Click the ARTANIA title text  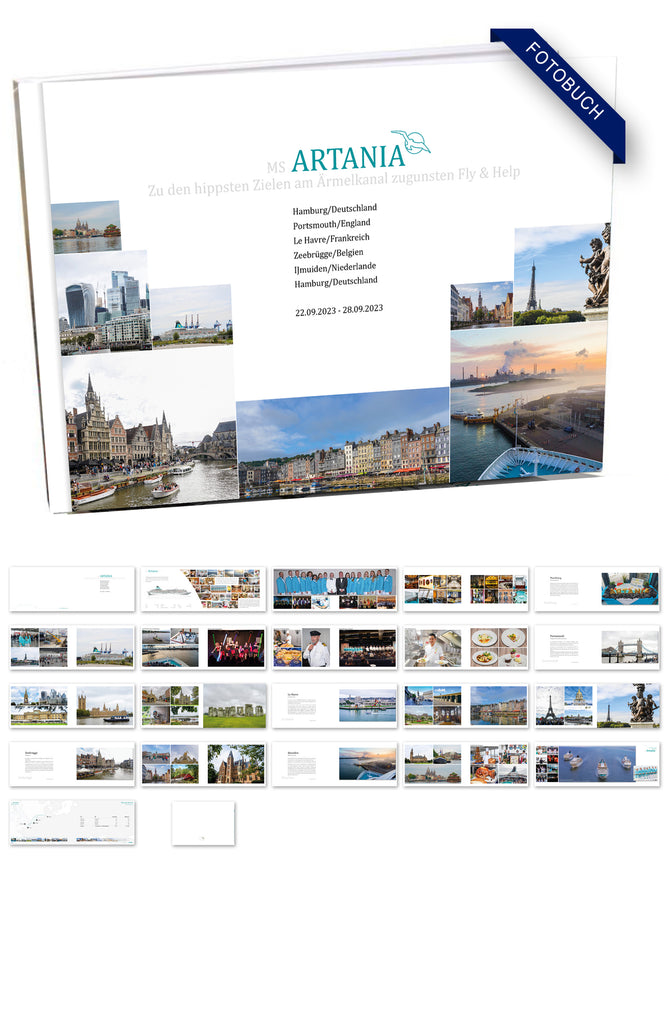click(347, 156)
